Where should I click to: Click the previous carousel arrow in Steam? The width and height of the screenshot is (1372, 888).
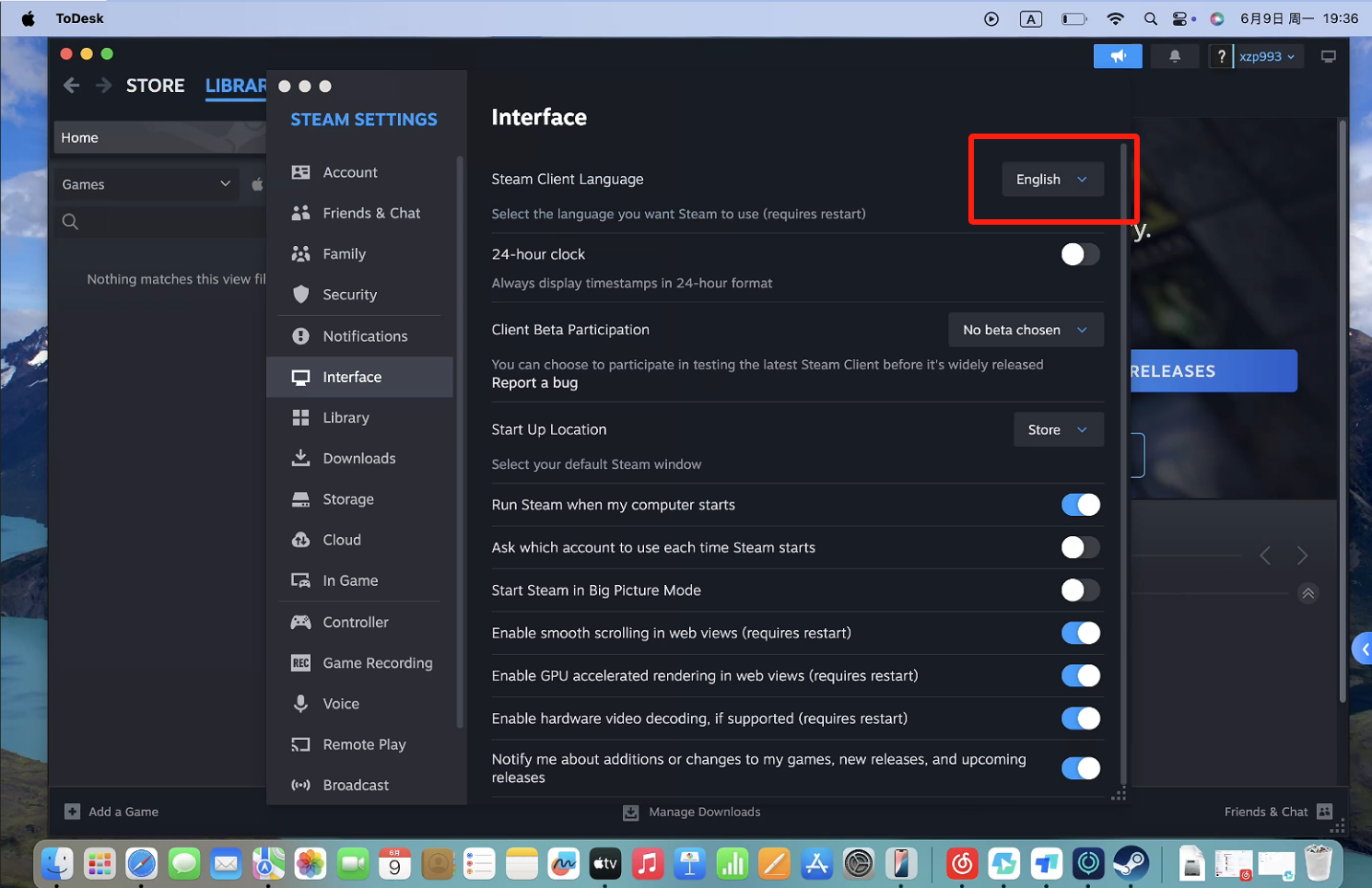pos(1265,555)
